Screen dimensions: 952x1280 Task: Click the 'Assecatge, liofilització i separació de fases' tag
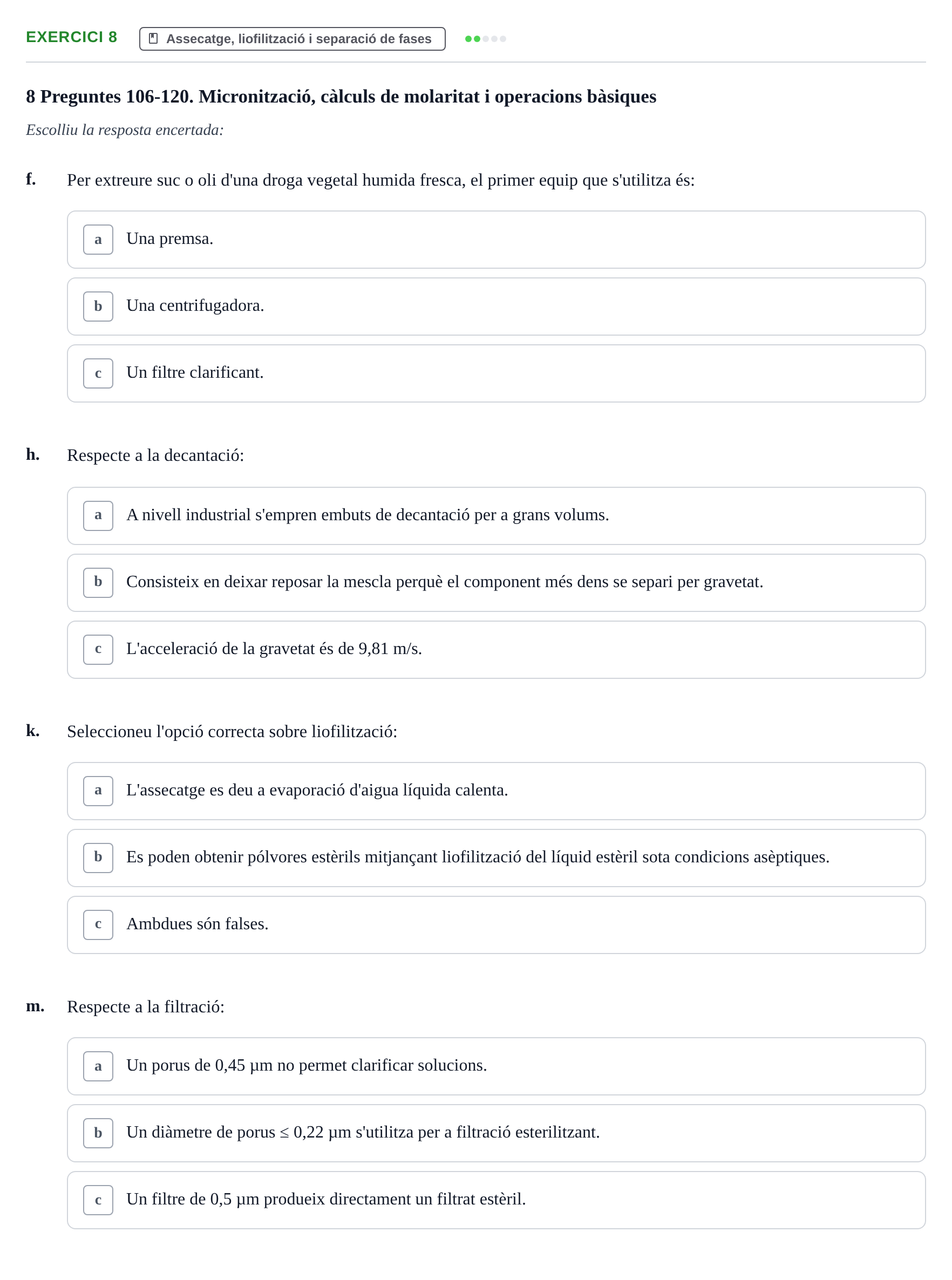tap(292, 39)
